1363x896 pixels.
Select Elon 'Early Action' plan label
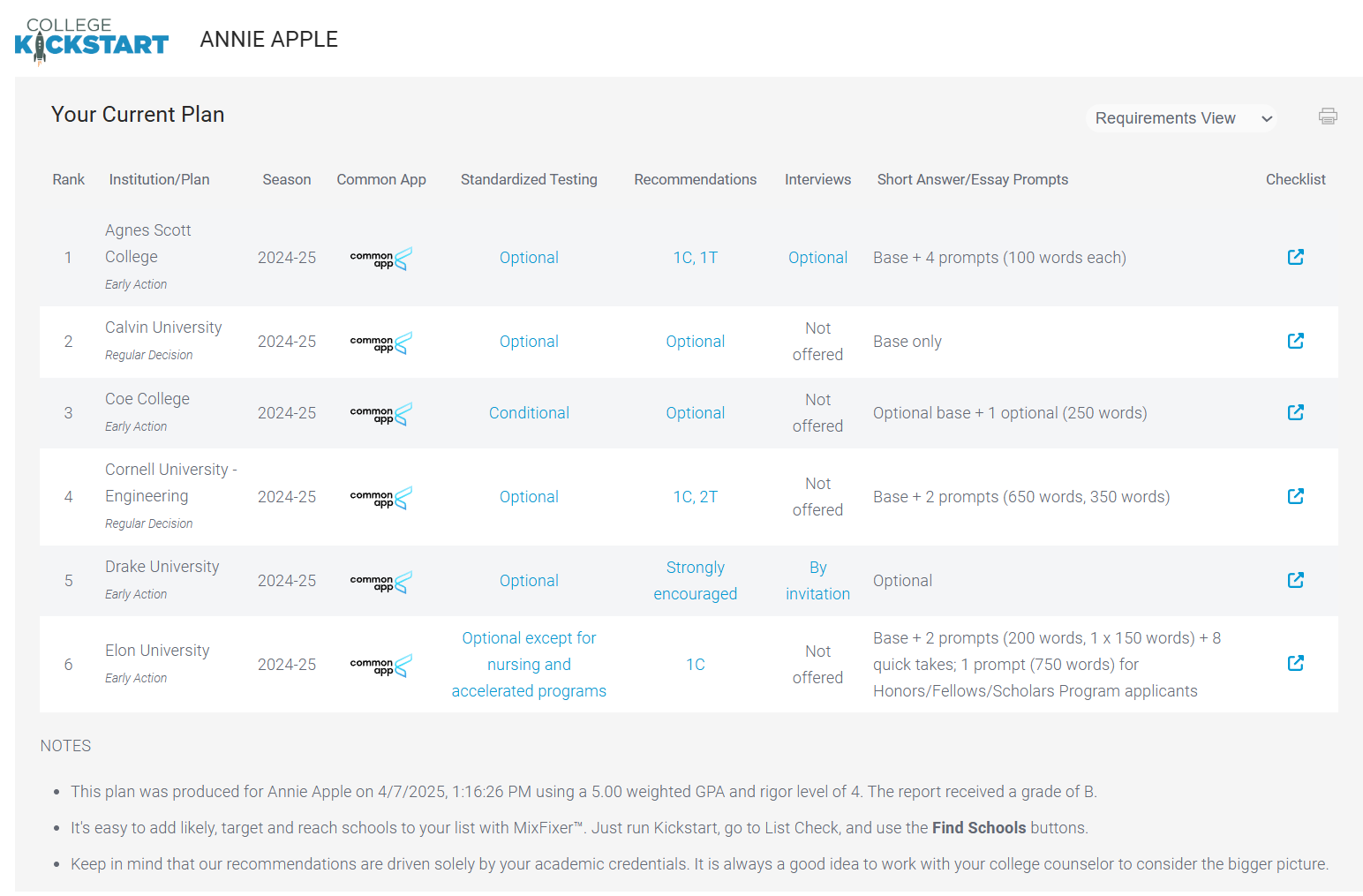click(x=136, y=678)
